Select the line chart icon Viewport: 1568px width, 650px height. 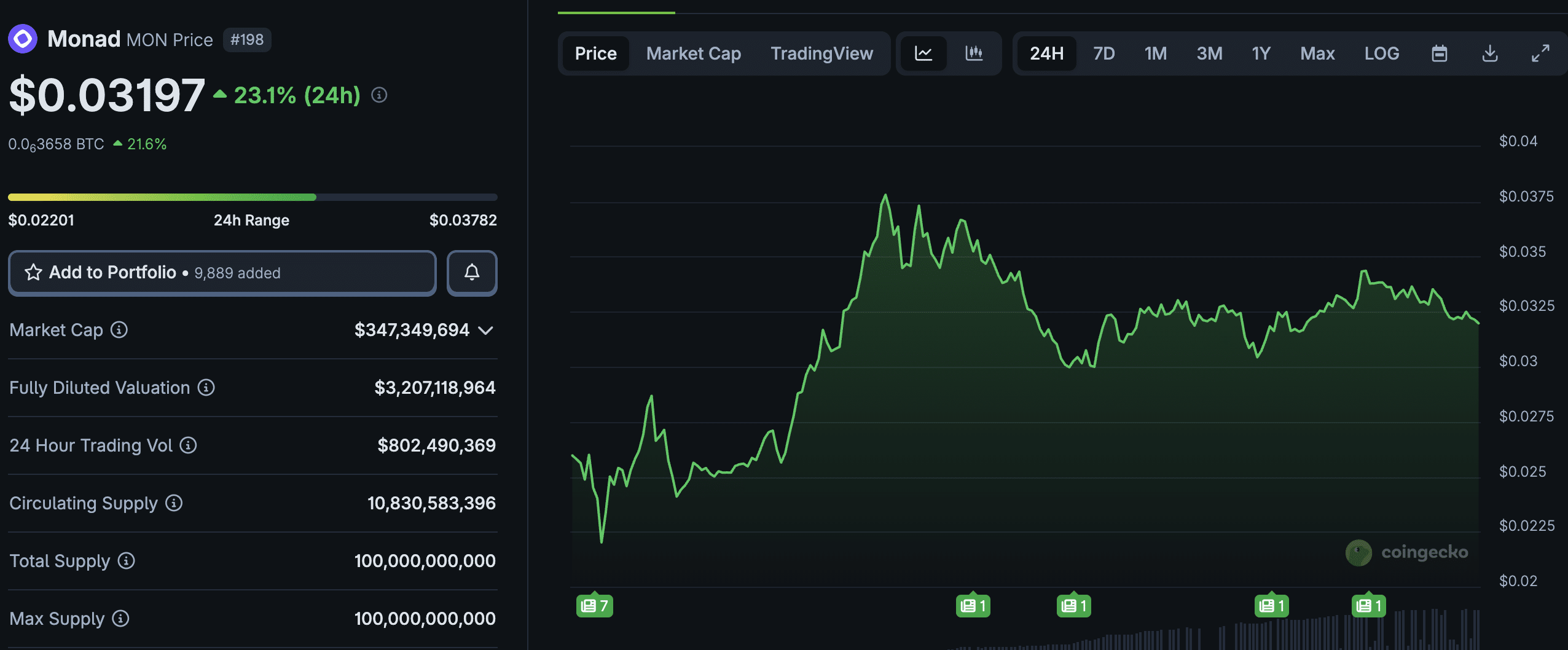point(924,53)
